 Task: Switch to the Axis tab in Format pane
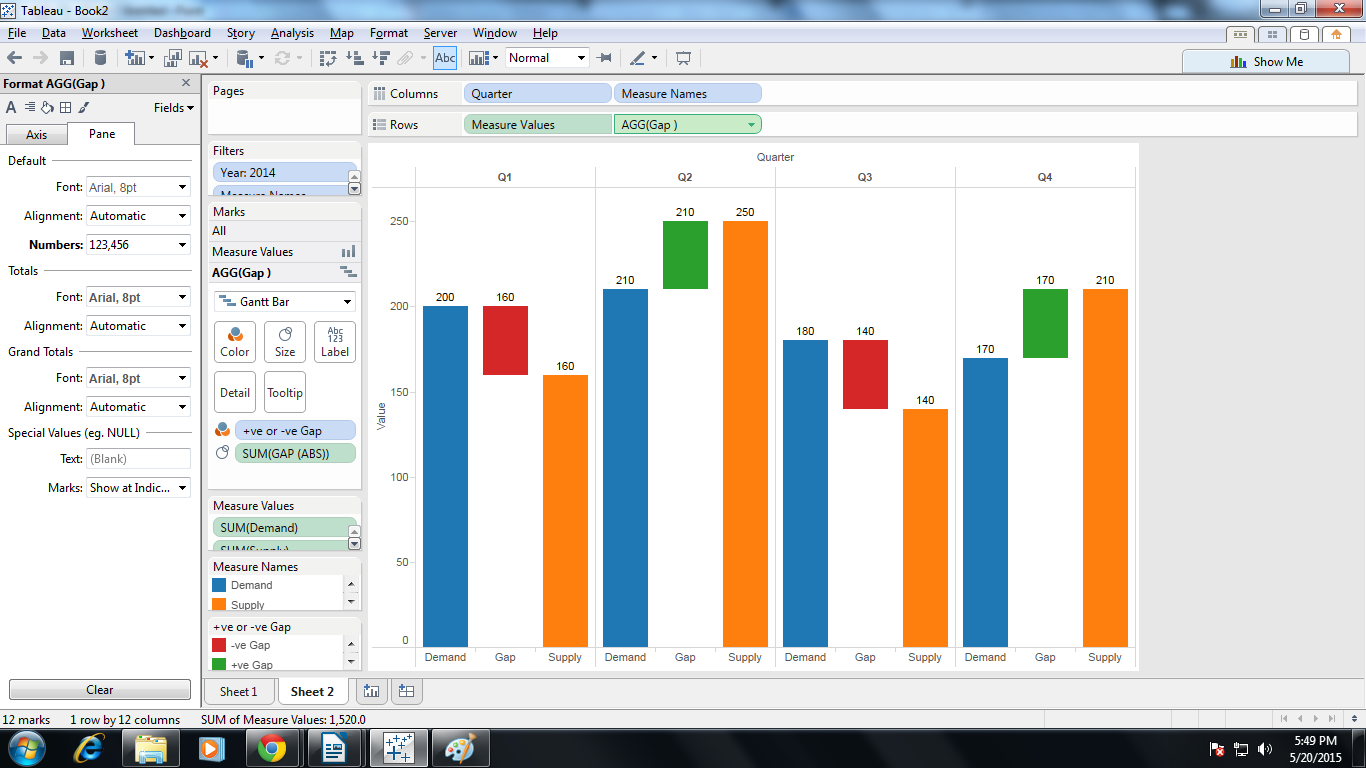pos(36,133)
